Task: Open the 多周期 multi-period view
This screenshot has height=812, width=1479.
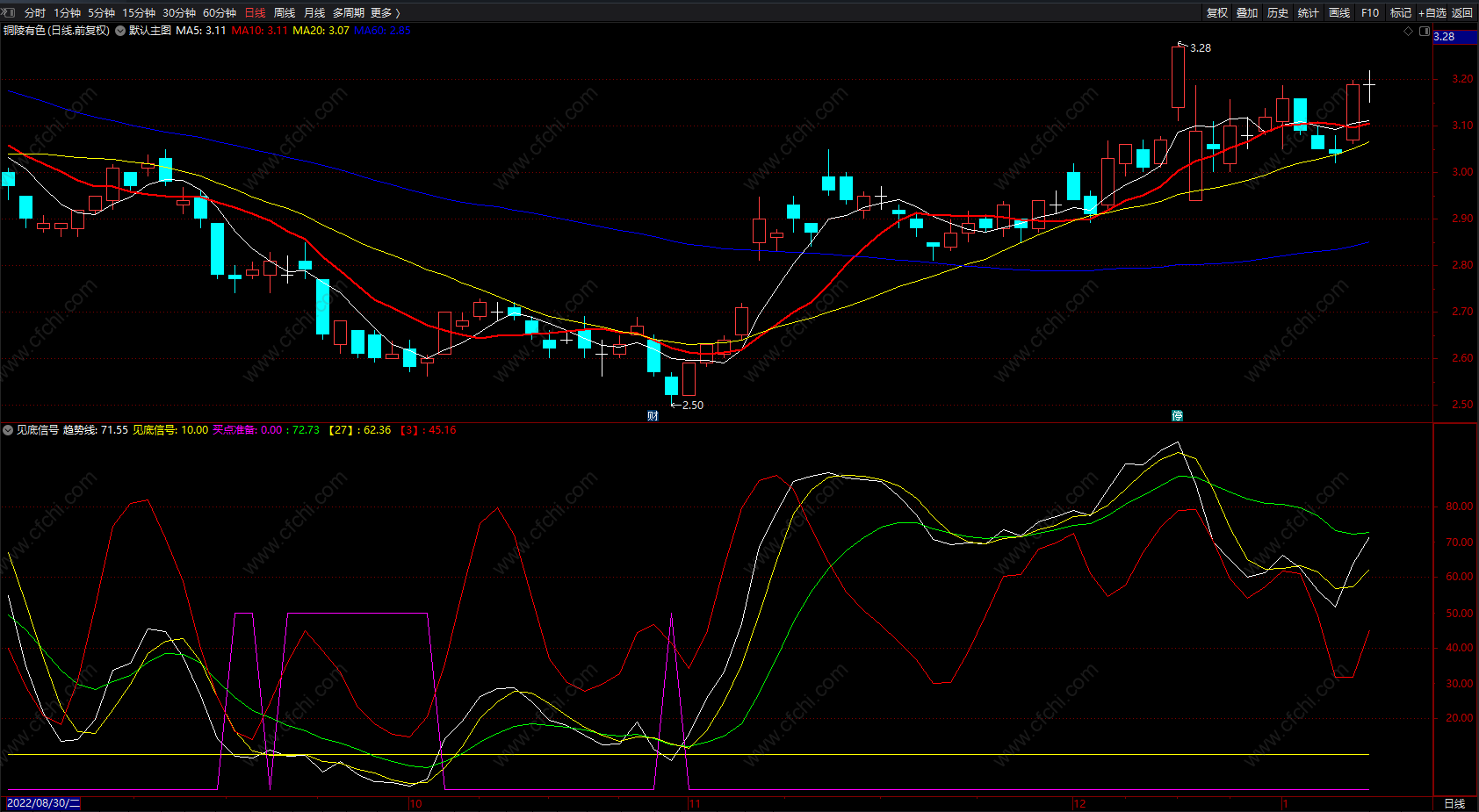Action: tap(349, 12)
